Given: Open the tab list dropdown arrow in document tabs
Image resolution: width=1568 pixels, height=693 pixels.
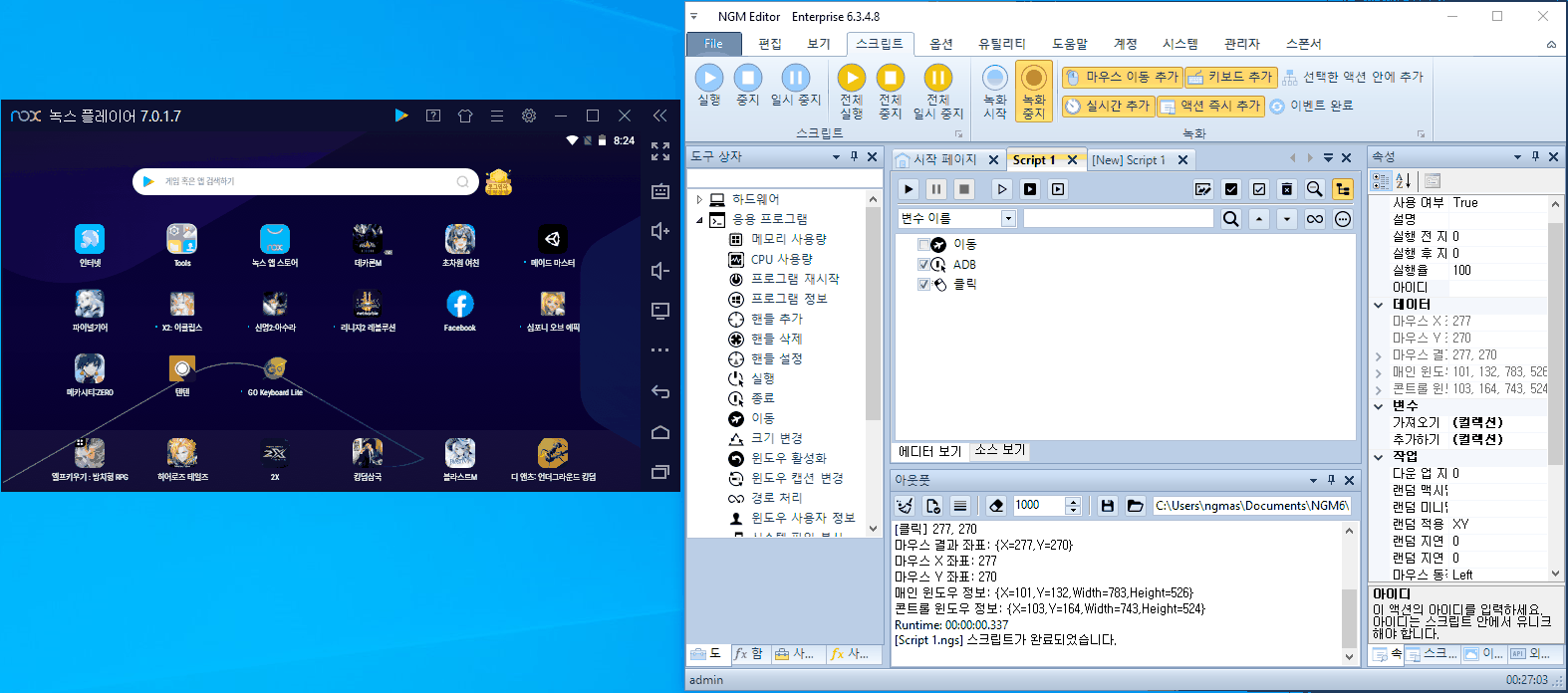Looking at the screenshot, I should [x=1328, y=158].
